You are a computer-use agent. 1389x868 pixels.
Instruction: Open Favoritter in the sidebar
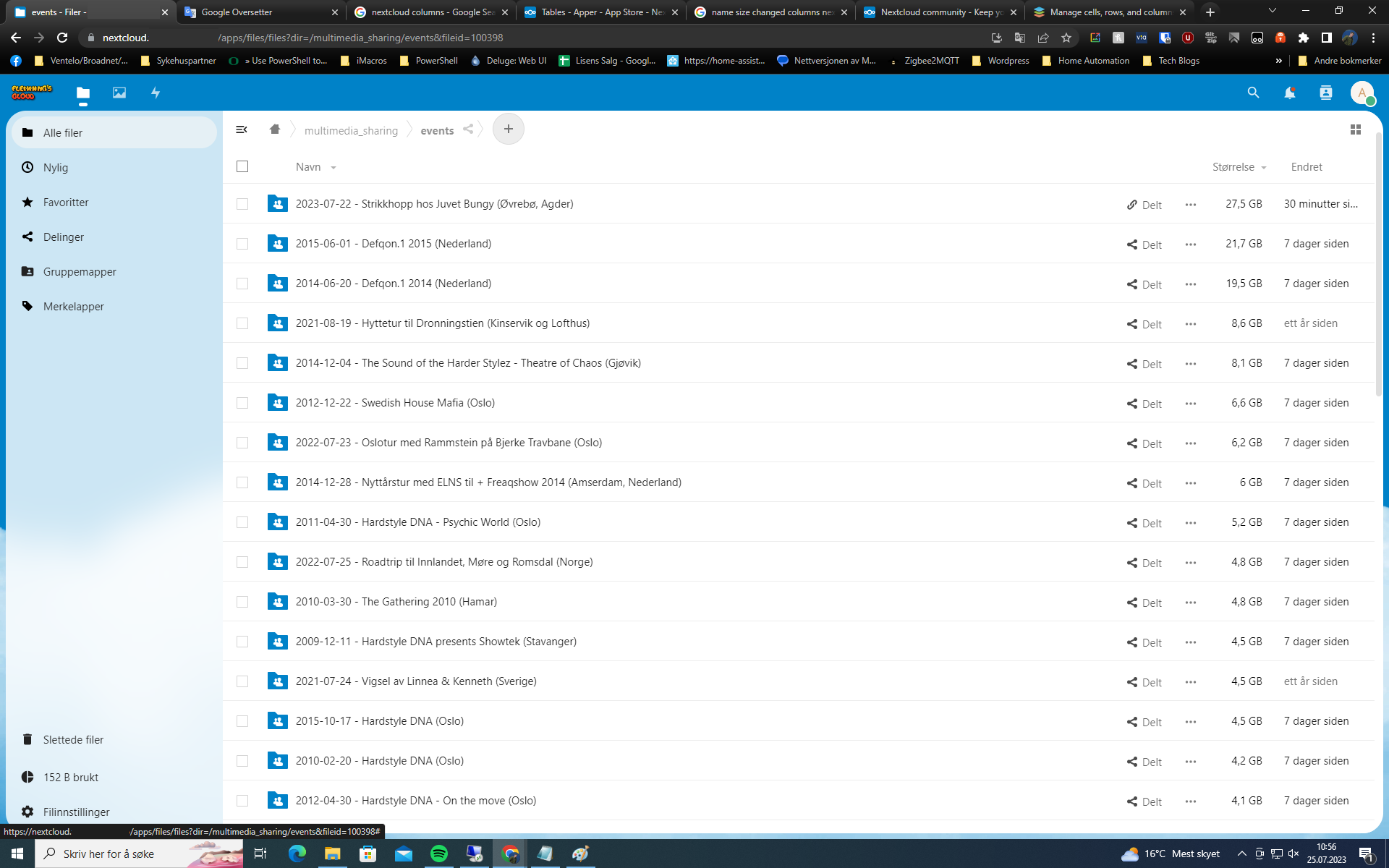66,203
